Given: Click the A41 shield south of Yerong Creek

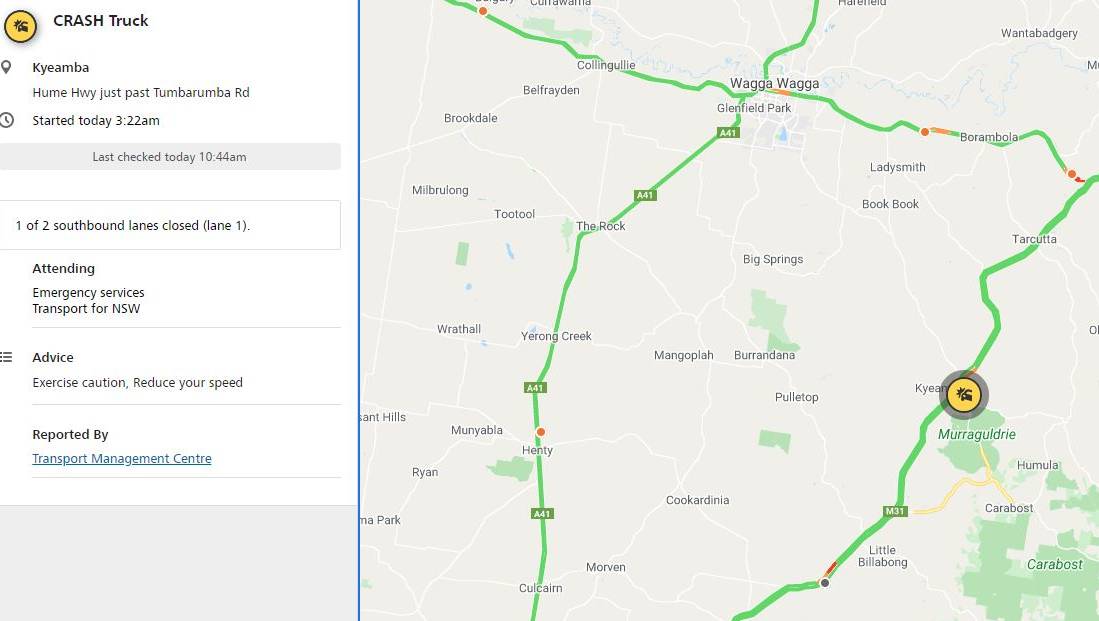Looking at the screenshot, I should tap(535, 388).
